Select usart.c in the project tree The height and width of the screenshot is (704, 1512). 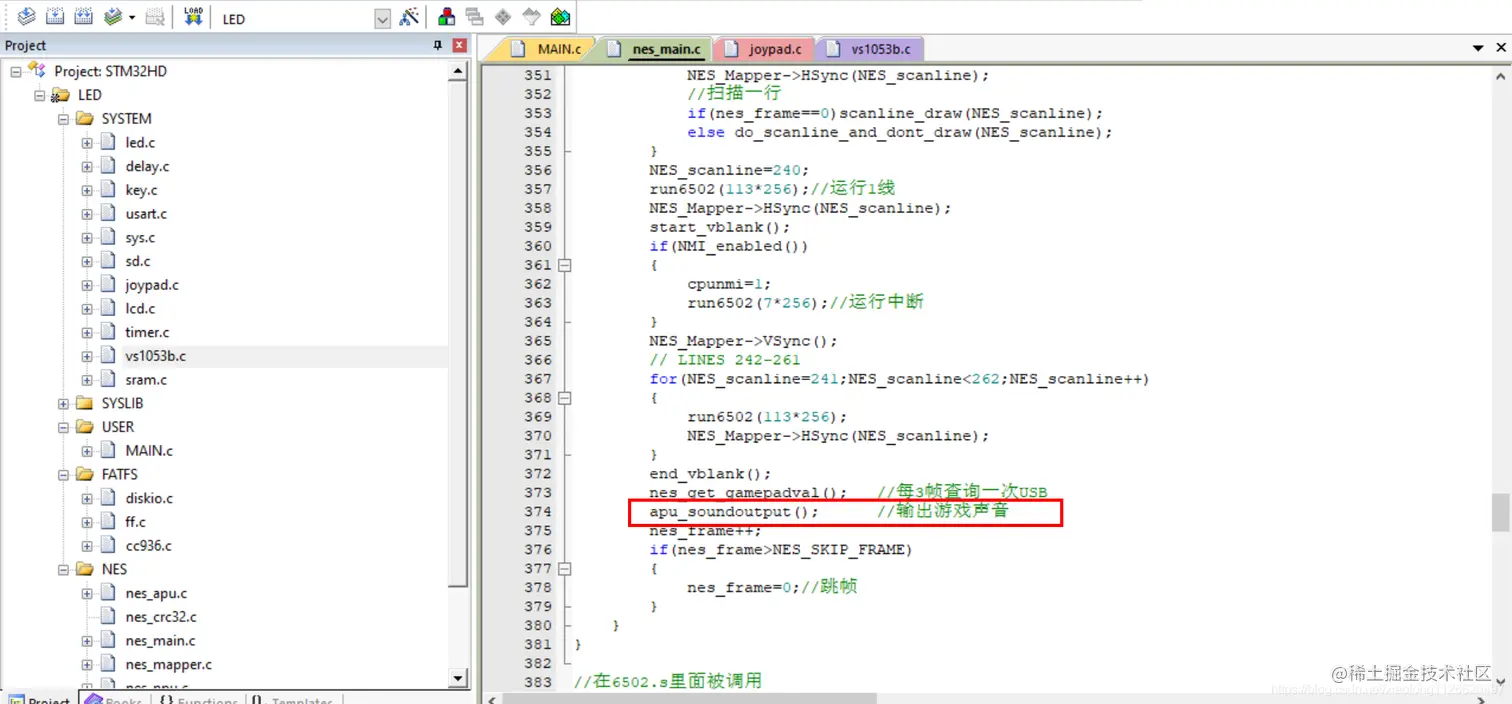tap(146, 214)
